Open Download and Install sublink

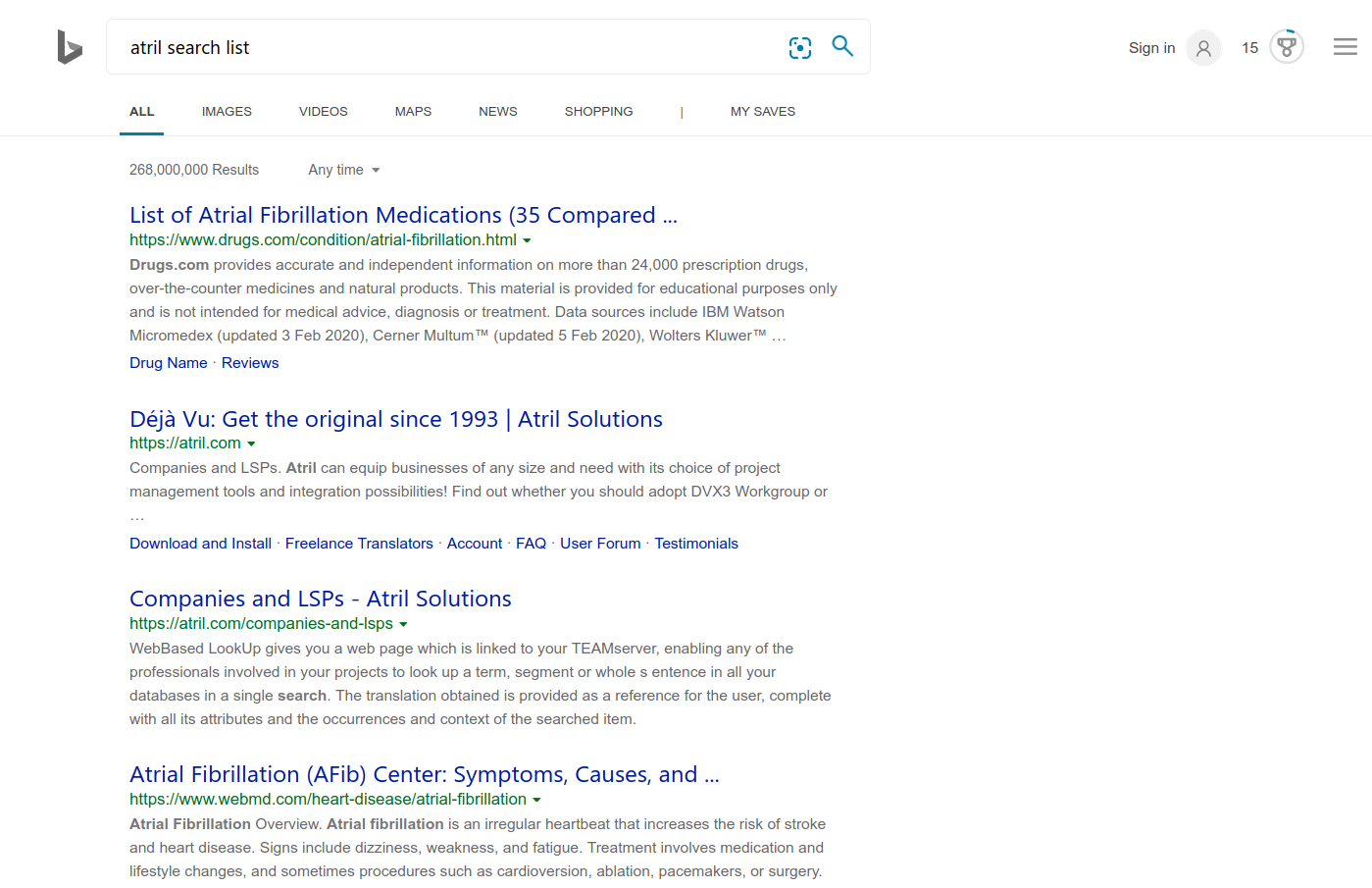pos(200,544)
